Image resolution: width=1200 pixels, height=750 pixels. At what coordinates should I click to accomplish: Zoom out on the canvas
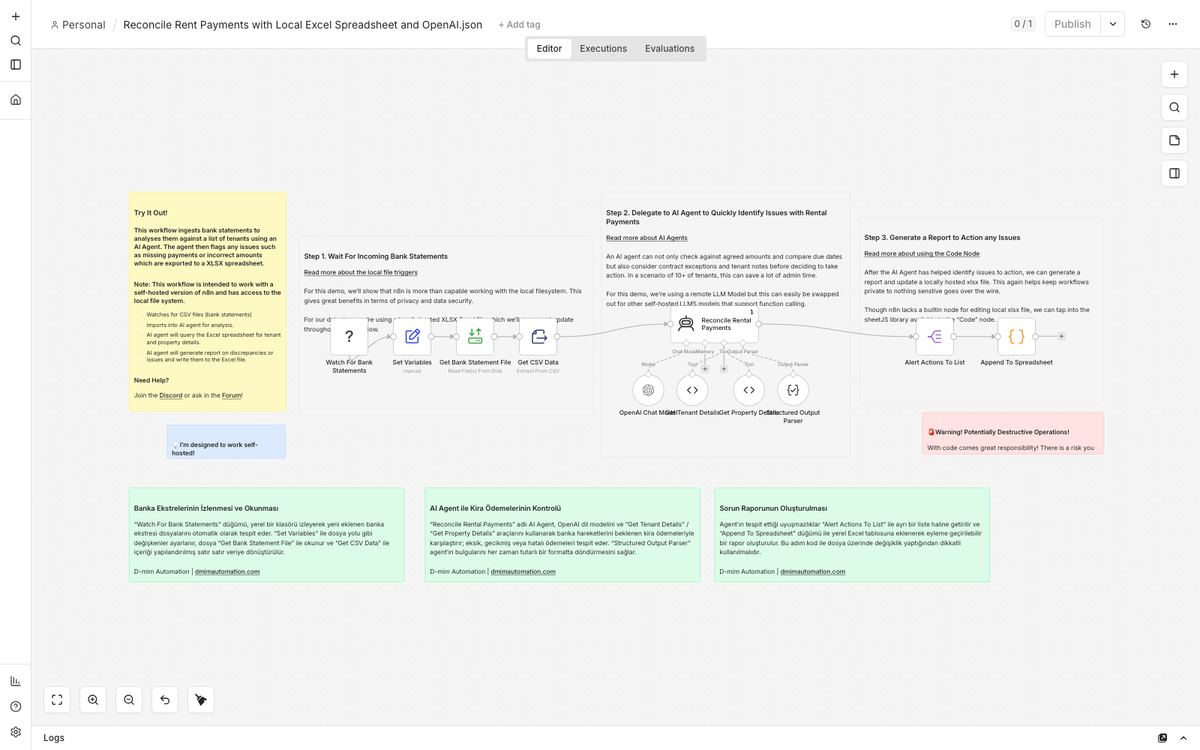click(x=129, y=700)
